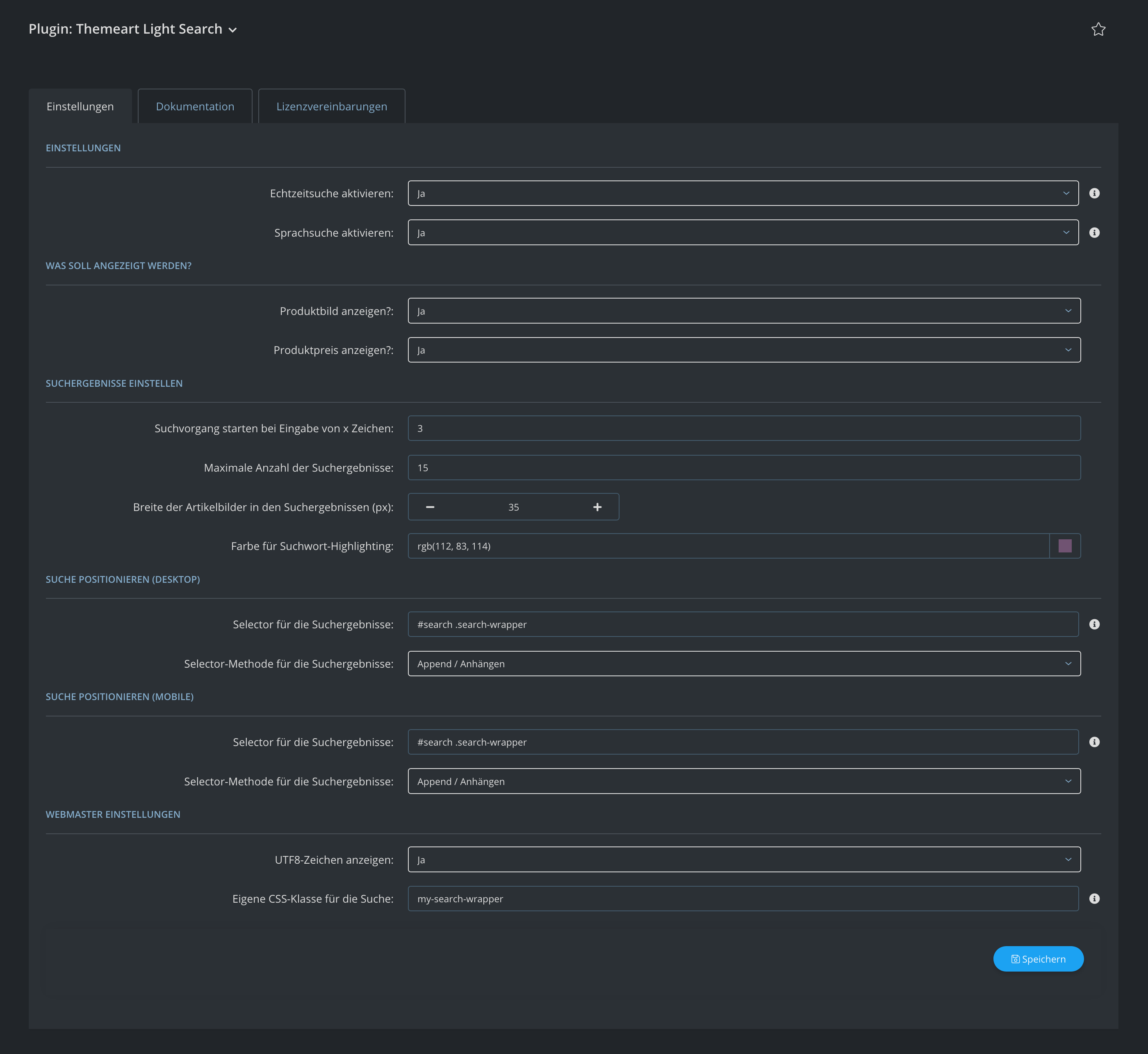
Task: Click the favorite star icon
Action: click(1098, 29)
